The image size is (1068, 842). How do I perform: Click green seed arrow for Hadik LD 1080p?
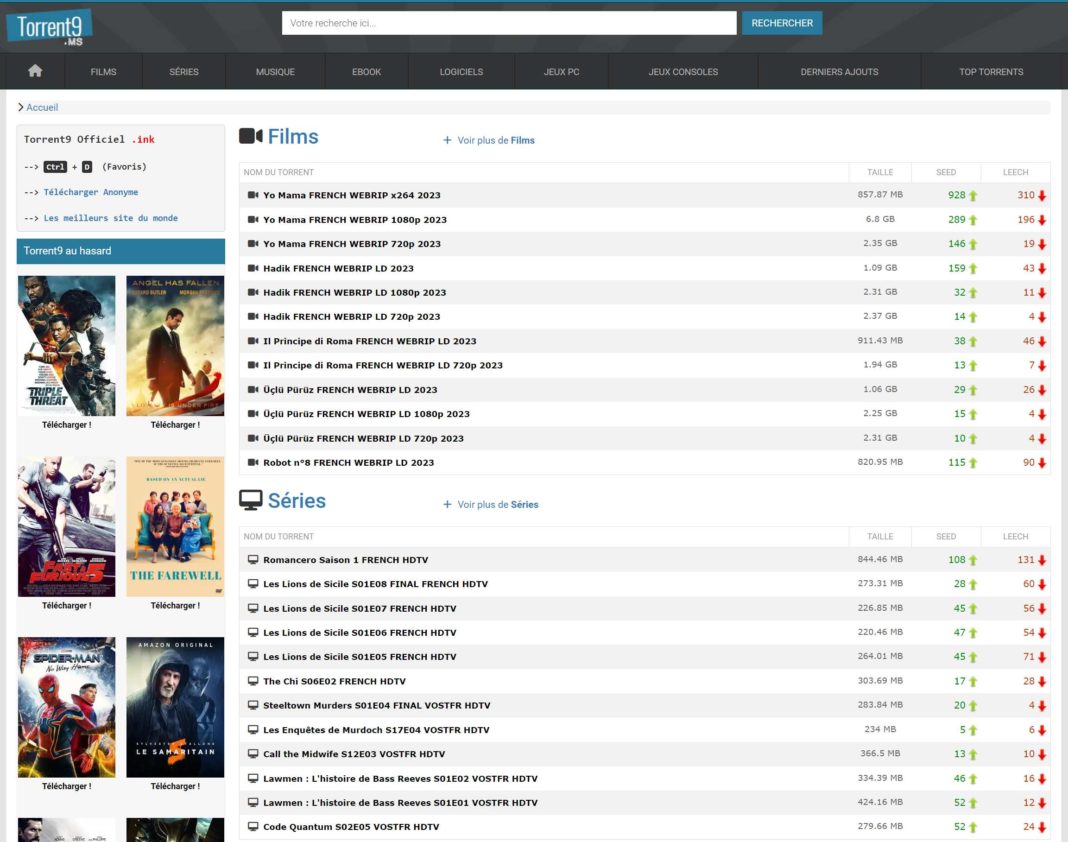point(973,293)
